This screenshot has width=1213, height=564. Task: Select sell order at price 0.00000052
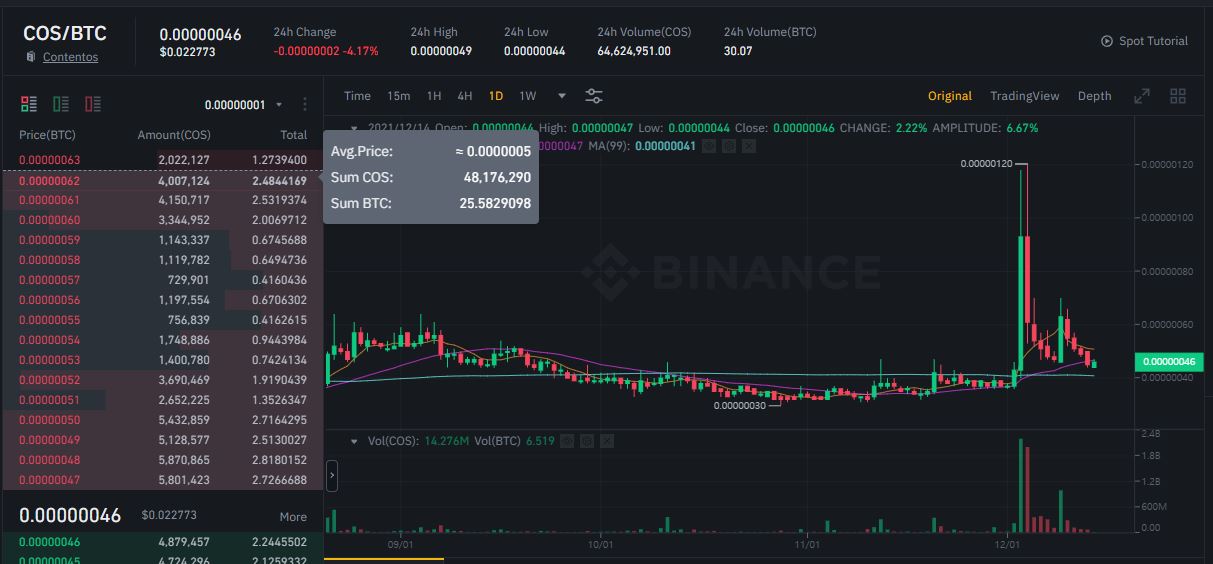pos(162,380)
